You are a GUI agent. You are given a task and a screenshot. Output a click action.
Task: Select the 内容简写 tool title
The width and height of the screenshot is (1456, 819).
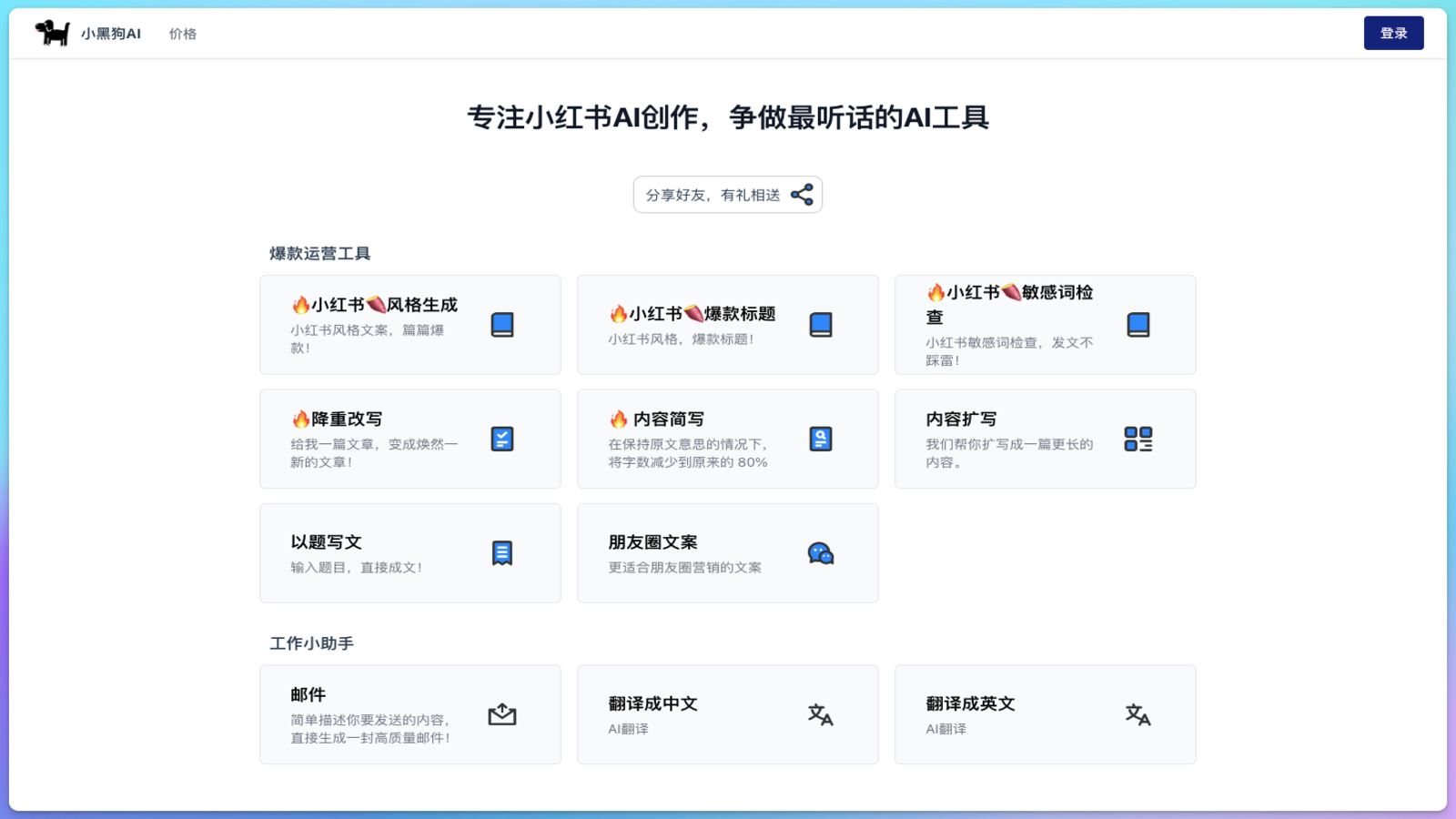coord(656,419)
